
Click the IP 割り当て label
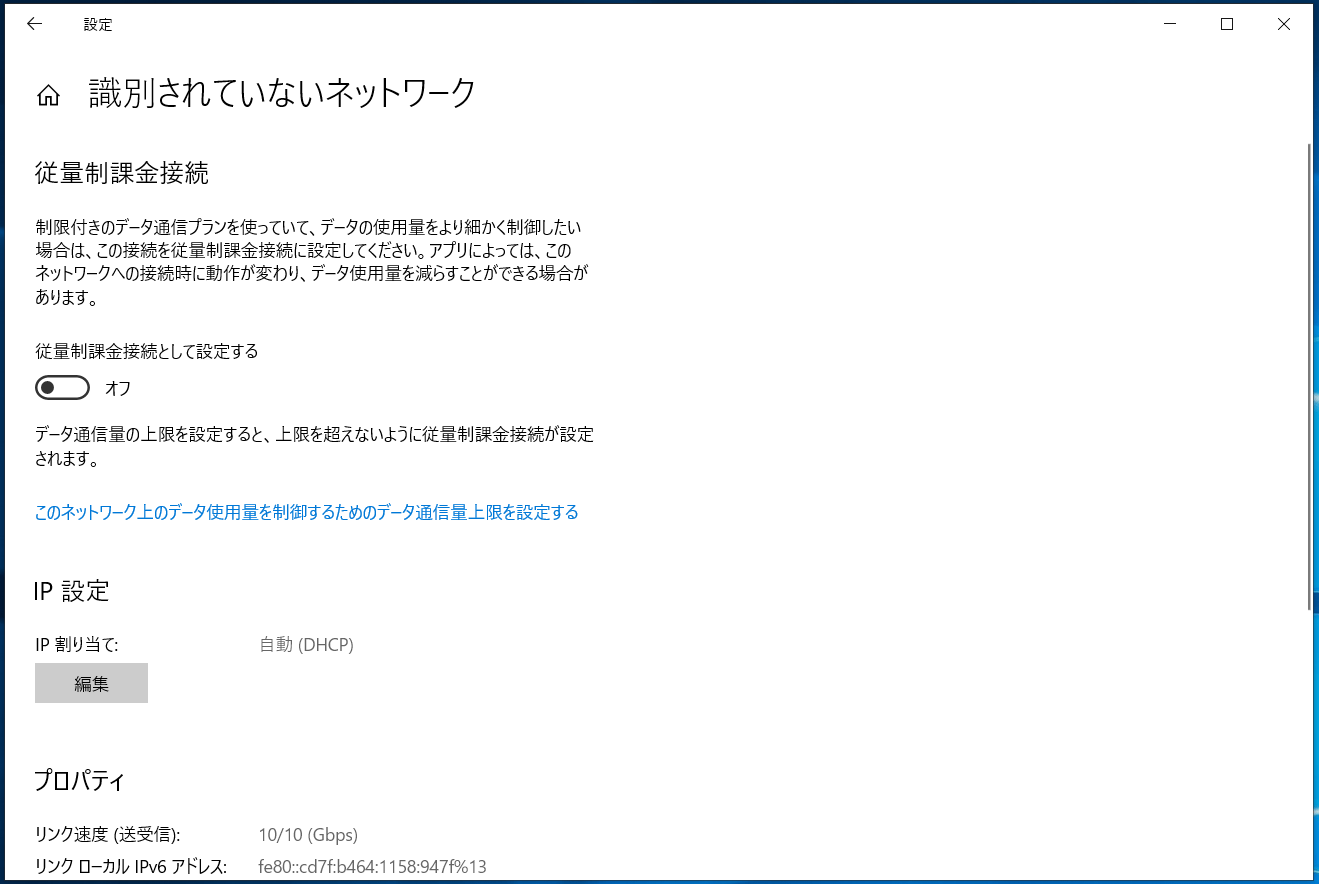pos(77,645)
